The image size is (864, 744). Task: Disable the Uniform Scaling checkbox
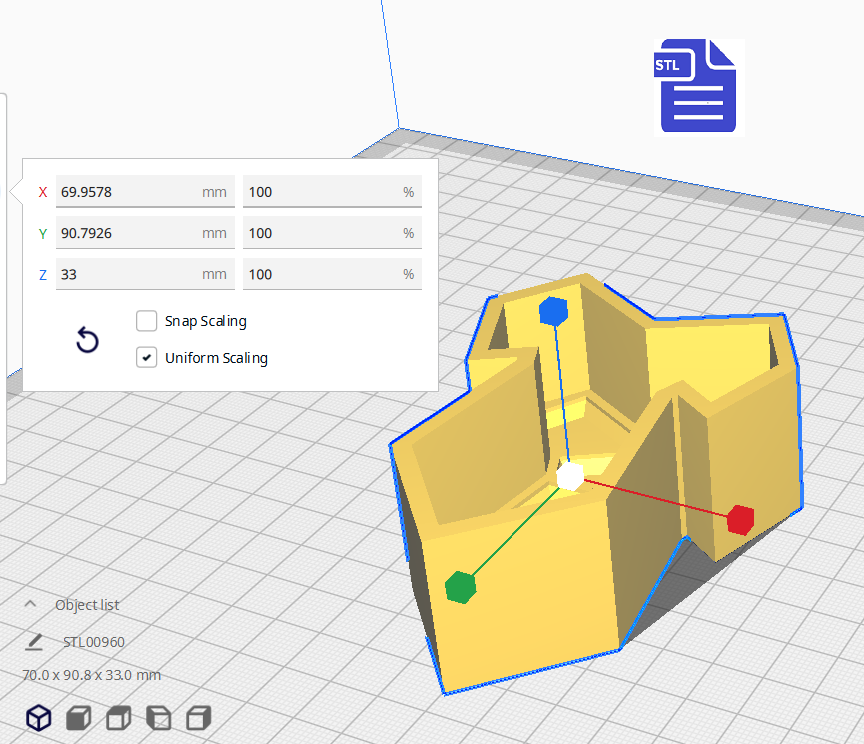coord(147,357)
